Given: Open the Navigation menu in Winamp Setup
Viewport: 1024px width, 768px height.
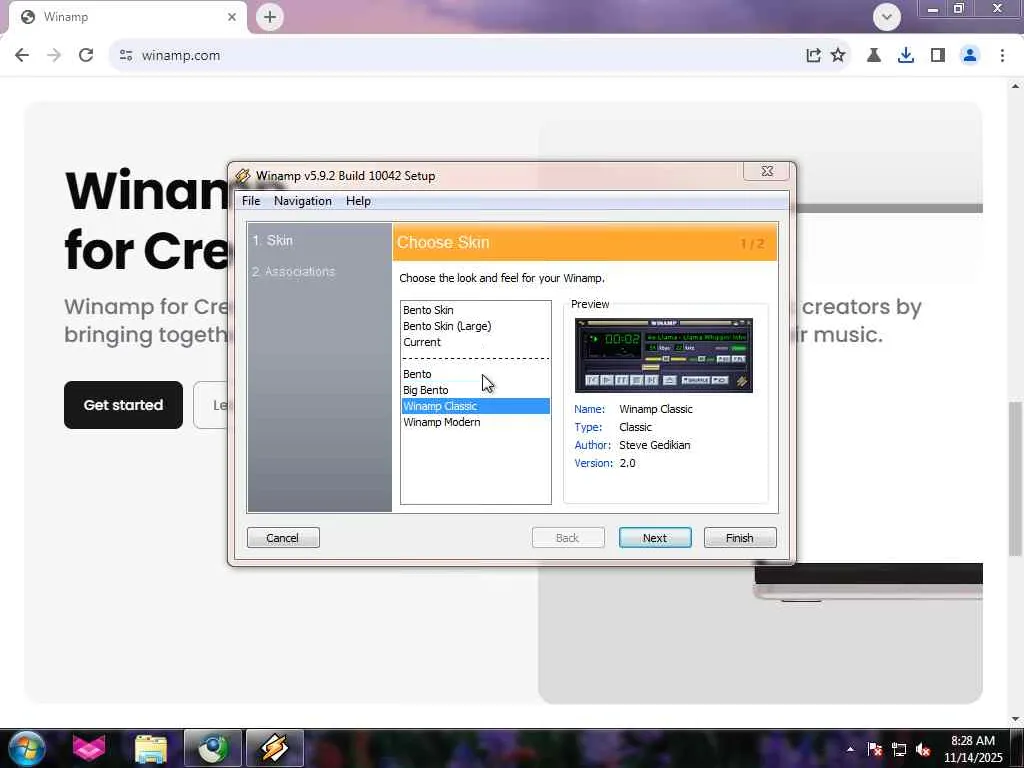Looking at the screenshot, I should pyautogui.click(x=302, y=201).
